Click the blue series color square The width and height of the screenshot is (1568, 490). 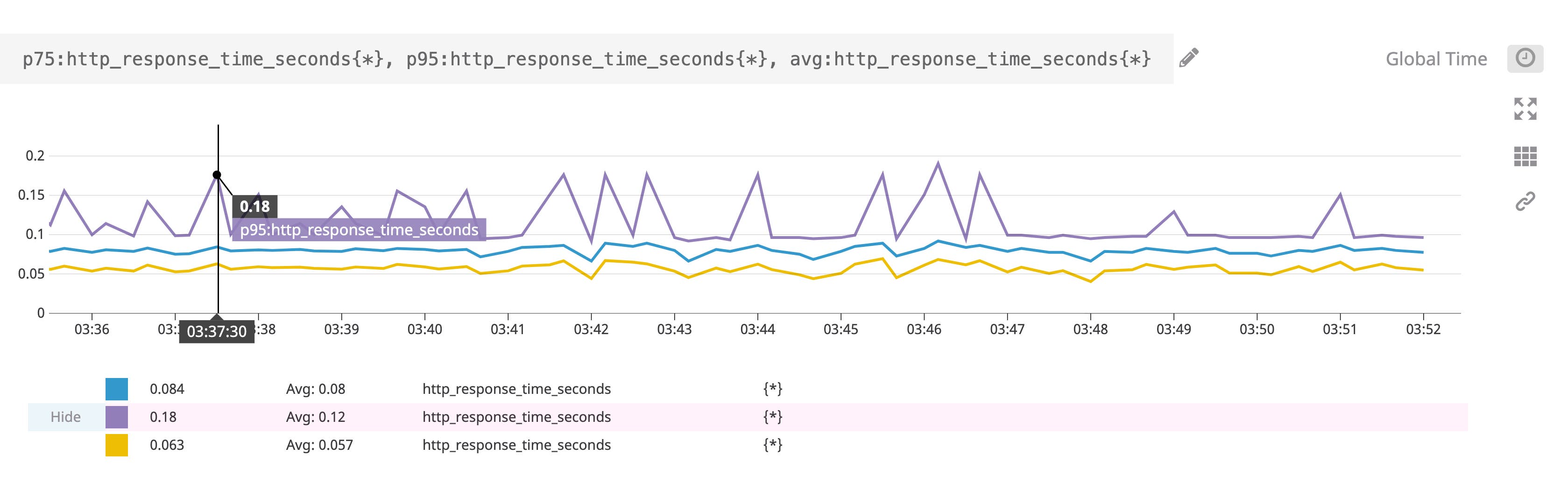tap(118, 388)
